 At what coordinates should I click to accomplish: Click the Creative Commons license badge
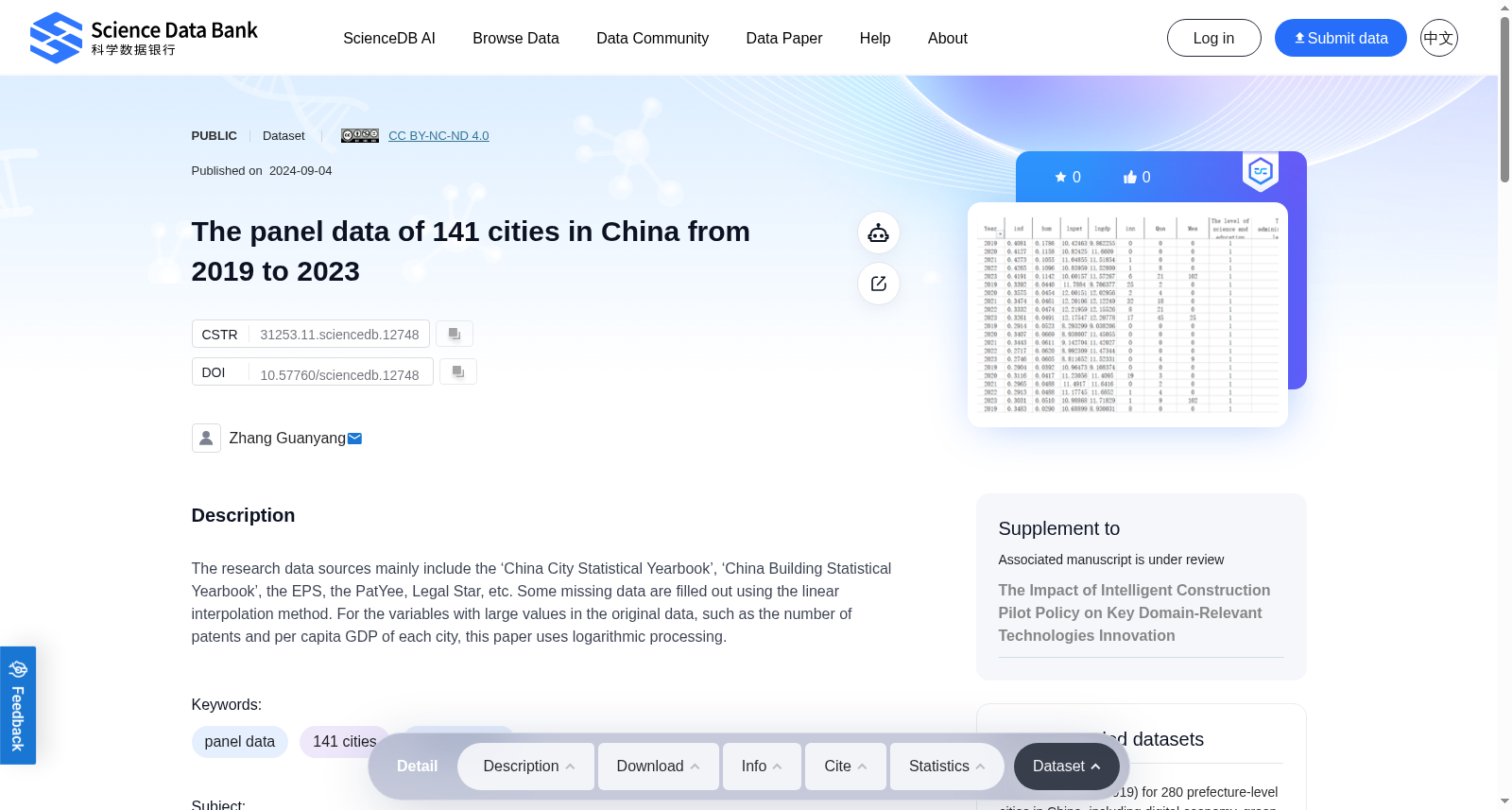coord(360,136)
